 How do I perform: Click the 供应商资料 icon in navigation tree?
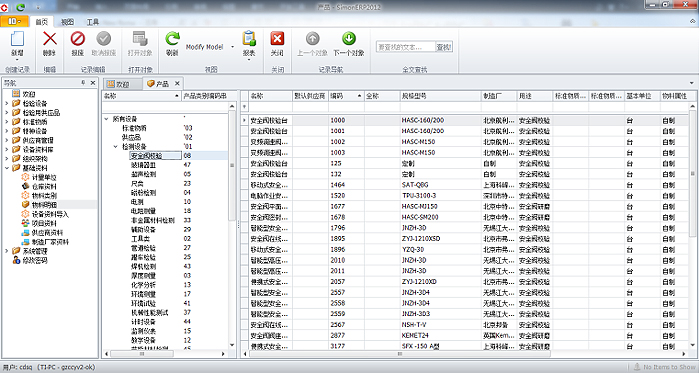click(25, 232)
